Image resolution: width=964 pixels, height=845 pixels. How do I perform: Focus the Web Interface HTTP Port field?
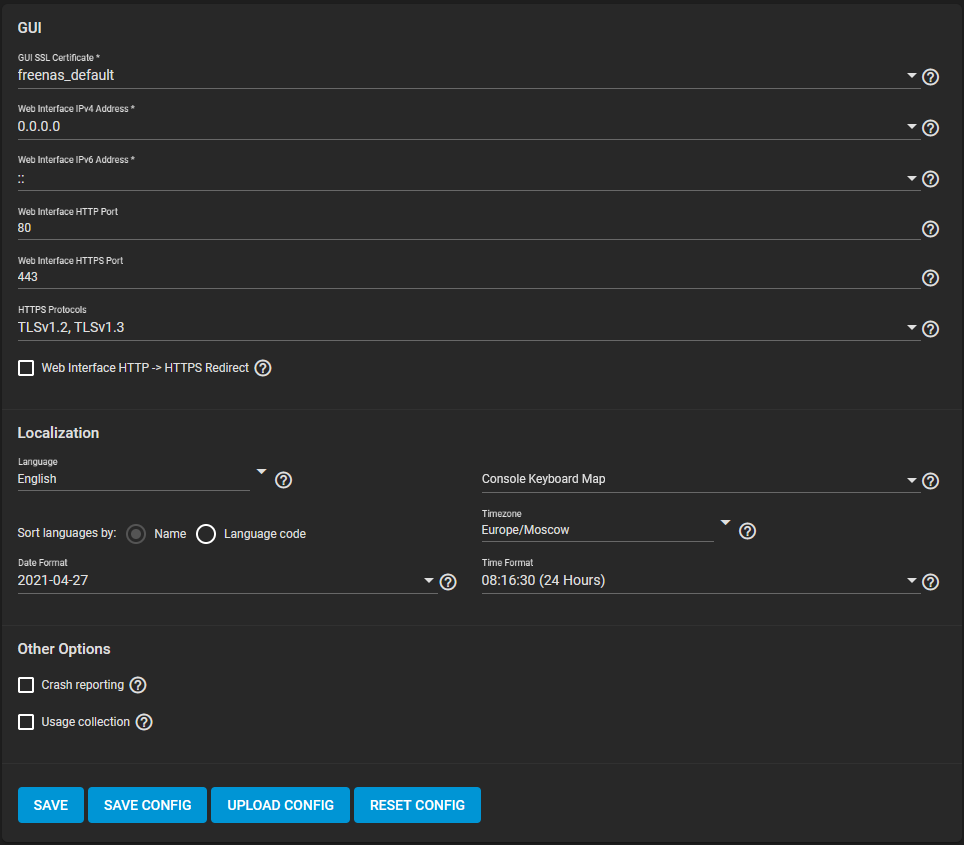coord(468,228)
